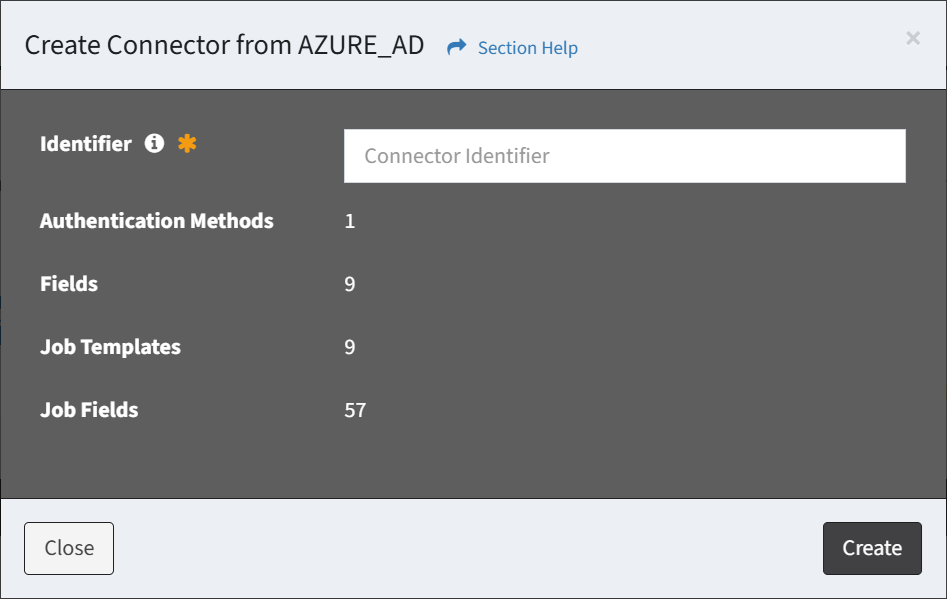Click the Job Templates label
This screenshot has width=947, height=599.
(x=110, y=347)
